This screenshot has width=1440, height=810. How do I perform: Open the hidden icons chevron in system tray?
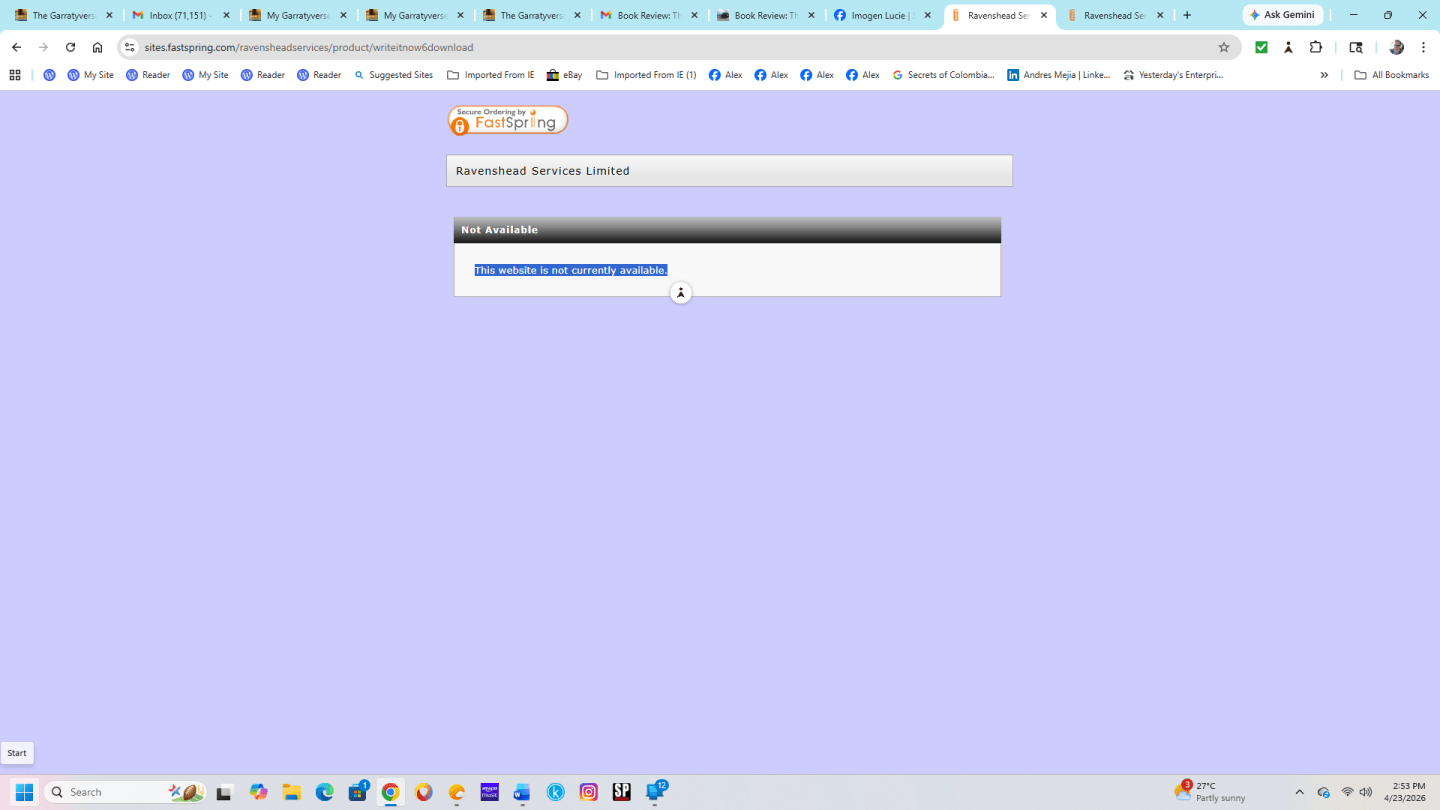pos(1300,791)
